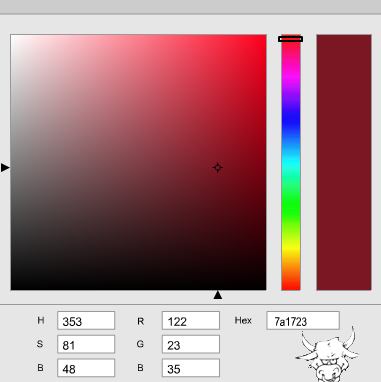
Task: Select cyan on the hue strip
Action: pyautogui.click(x=291, y=163)
